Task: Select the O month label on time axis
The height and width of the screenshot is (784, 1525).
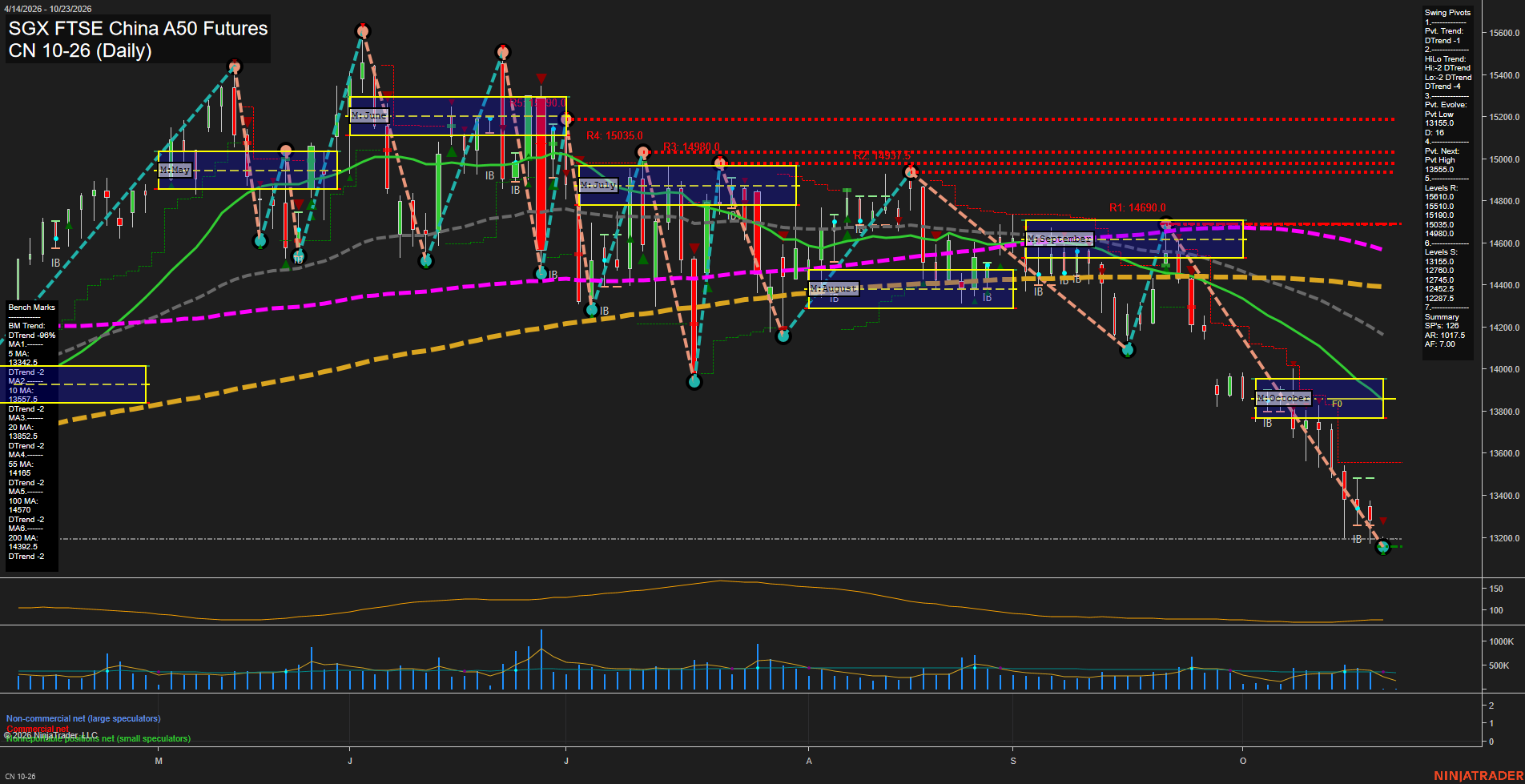Action: pos(1243,761)
